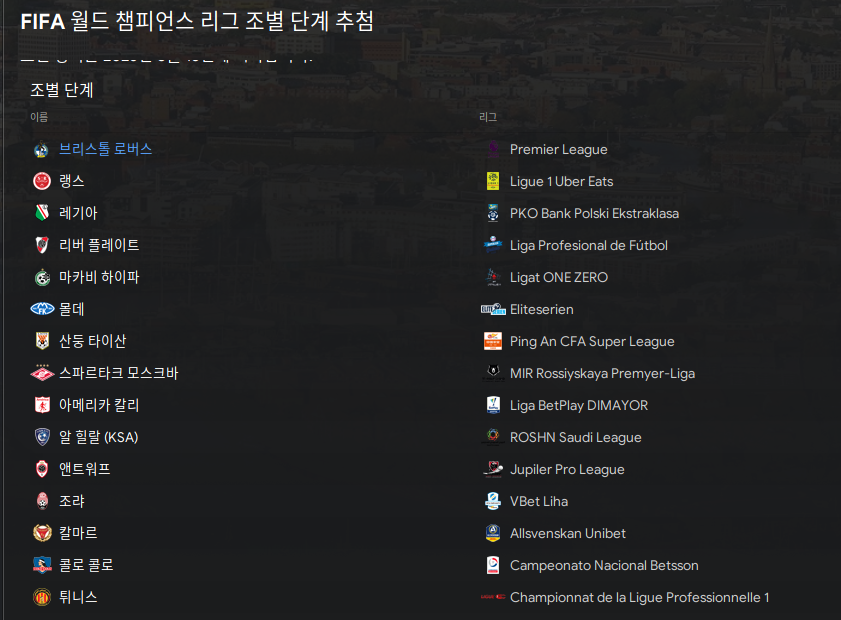Viewport: 841px width, 620px height.
Task: Click the Bristol Rovers club badge
Action: (42, 150)
